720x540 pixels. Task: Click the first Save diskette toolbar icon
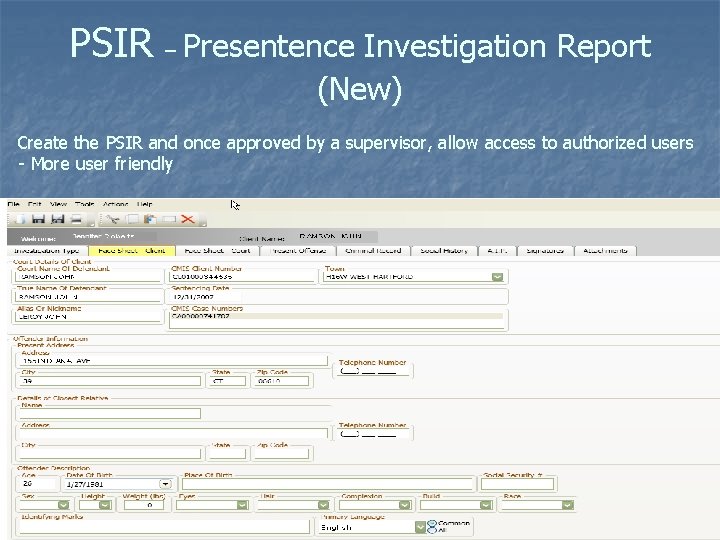click(39, 219)
